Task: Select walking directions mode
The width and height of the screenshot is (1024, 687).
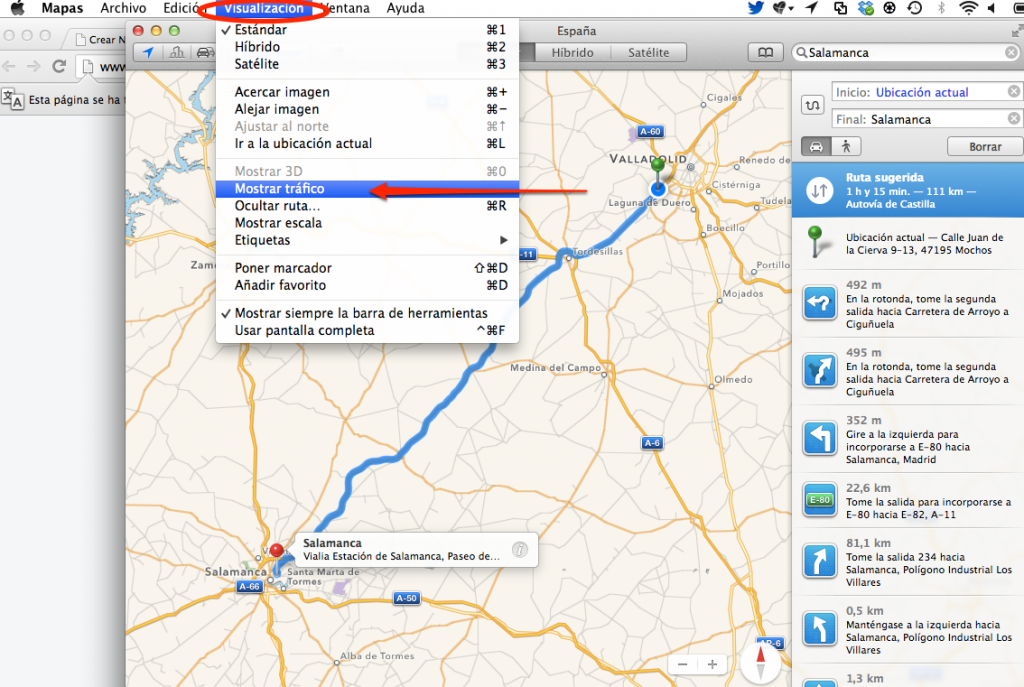Action: [x=846, y=146]
